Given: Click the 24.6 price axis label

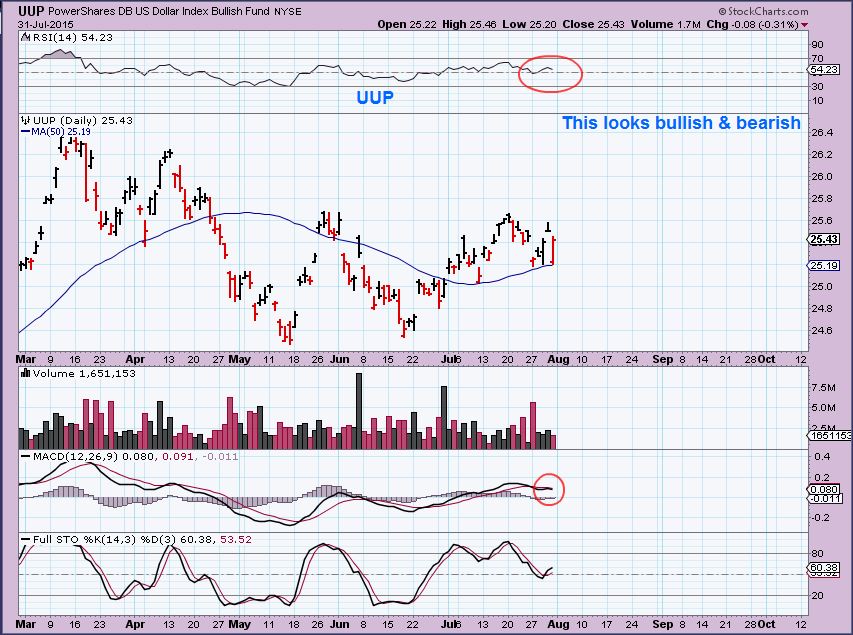Looking at the screenshot, I should (821, 330).
